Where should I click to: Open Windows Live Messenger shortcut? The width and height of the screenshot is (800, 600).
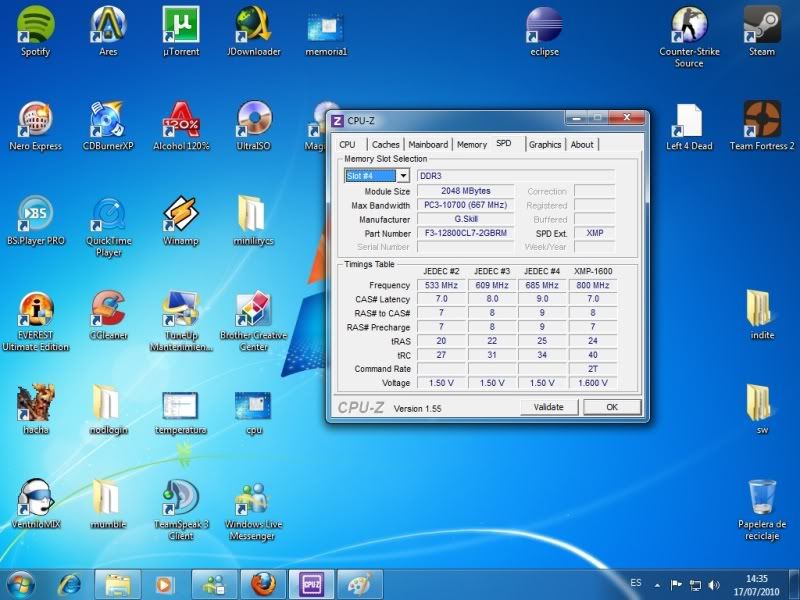(x=254, y=510)
